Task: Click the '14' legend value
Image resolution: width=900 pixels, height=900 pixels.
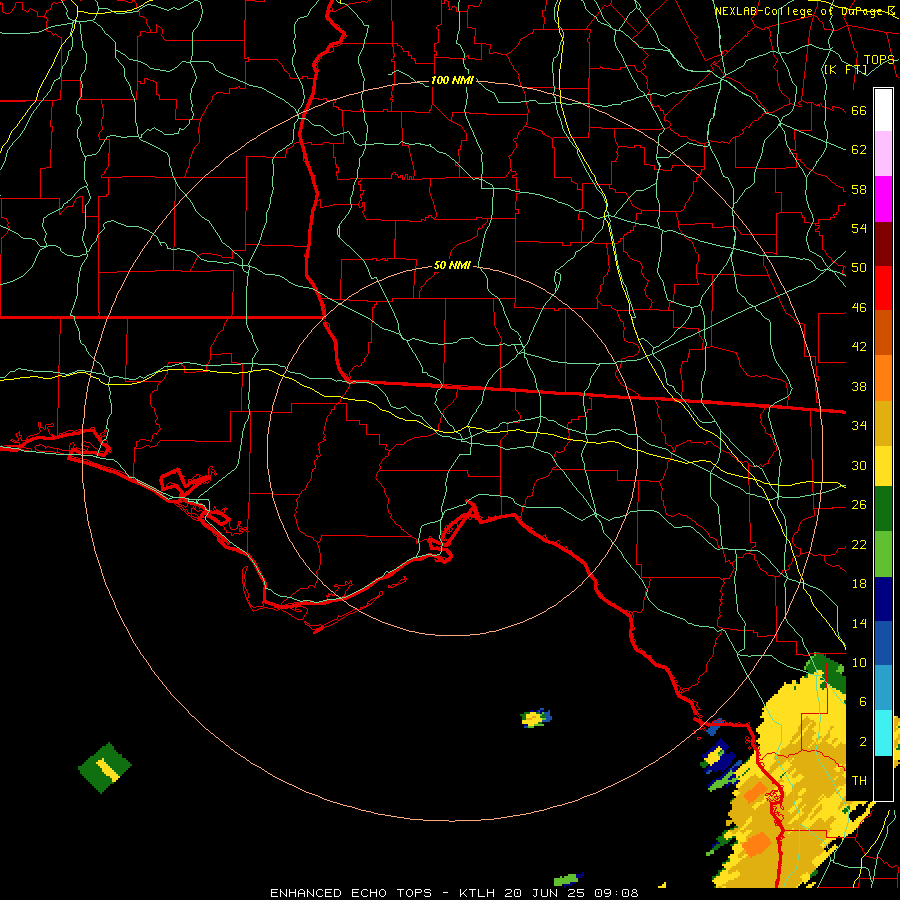Action: pos(859,623)
